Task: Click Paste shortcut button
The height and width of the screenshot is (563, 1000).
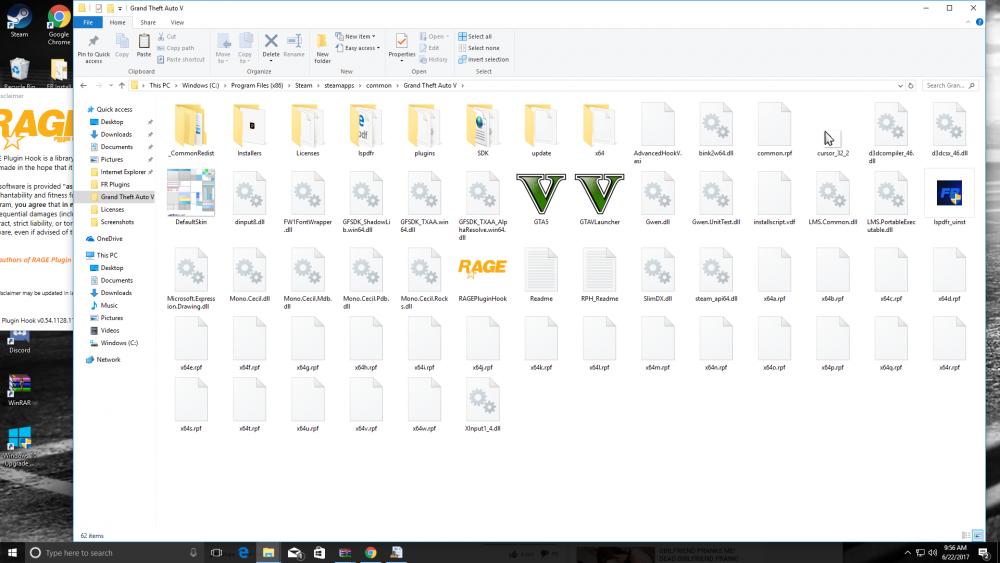Action: [x=181, y=59]
